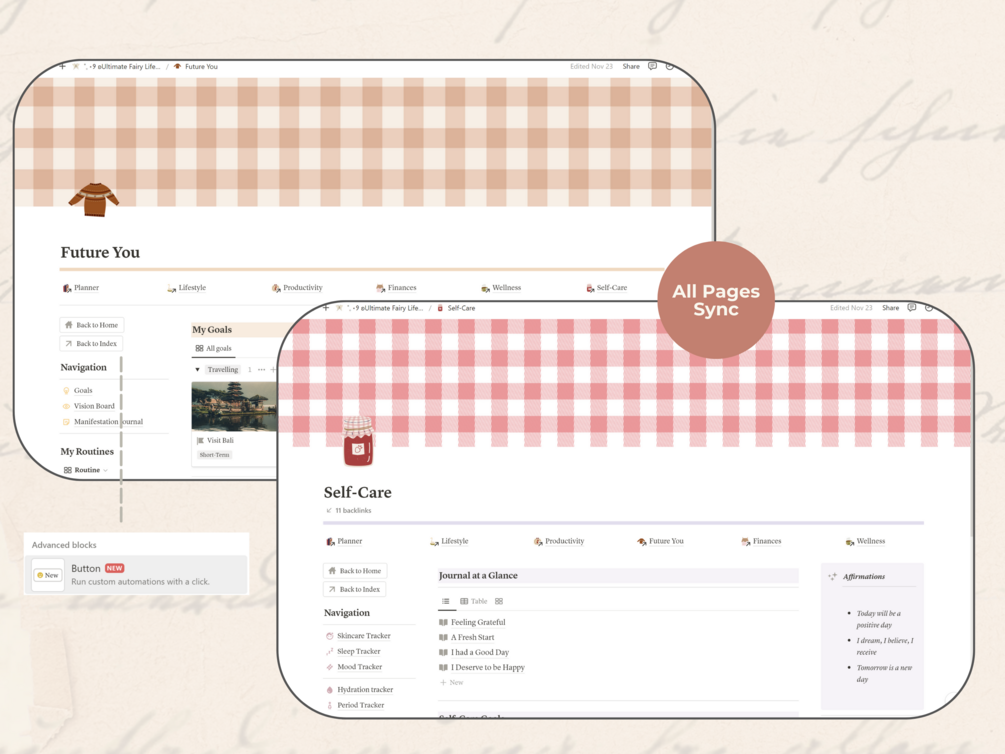Open Planner link in Future You page
1005x754 pixels.
[81, 288]
